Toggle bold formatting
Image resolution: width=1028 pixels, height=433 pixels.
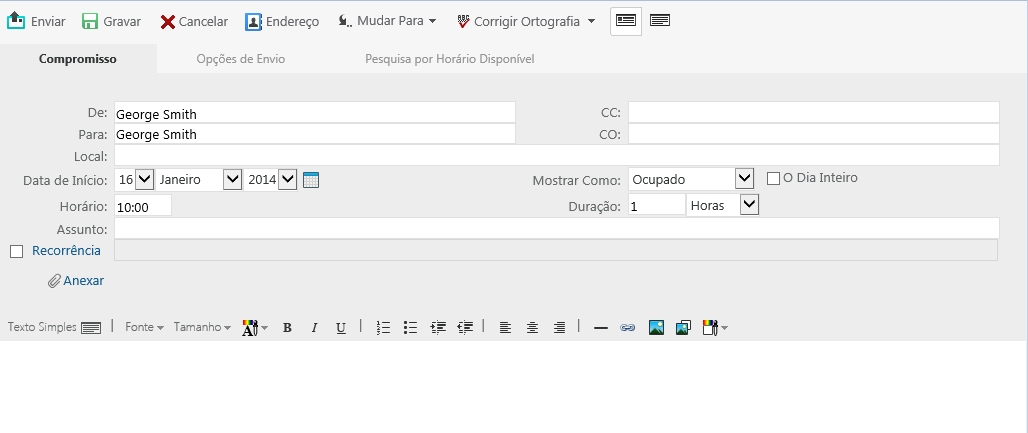(x=287, y=328)
